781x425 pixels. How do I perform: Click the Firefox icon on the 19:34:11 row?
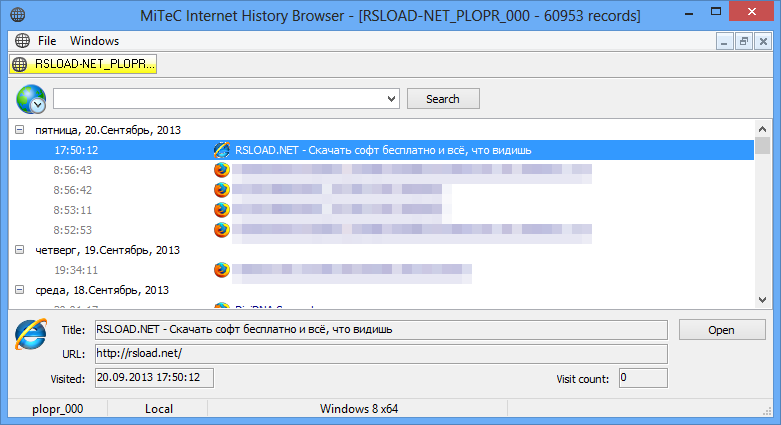(x=222, y=270)
